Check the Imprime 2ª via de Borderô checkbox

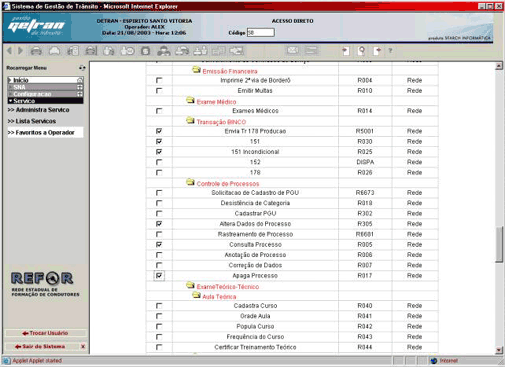pyautogui.click(x=159, y=80)
